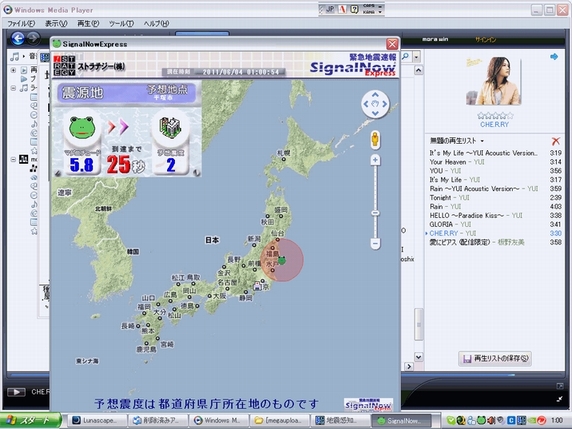Select Tonight - YUI in the playlist
The image size is (572, 429).
[495, 197]
